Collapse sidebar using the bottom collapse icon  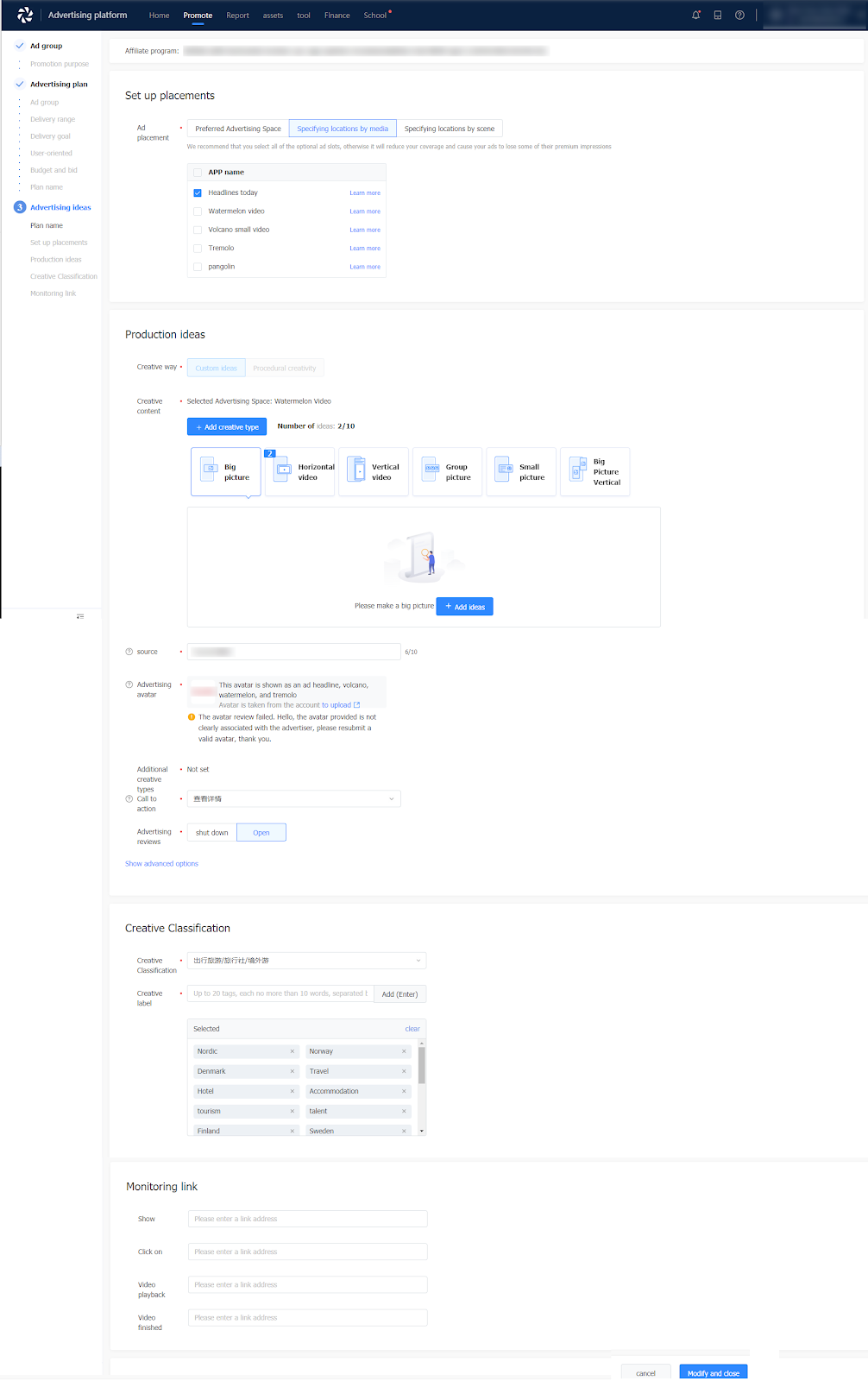click(80, 616)
